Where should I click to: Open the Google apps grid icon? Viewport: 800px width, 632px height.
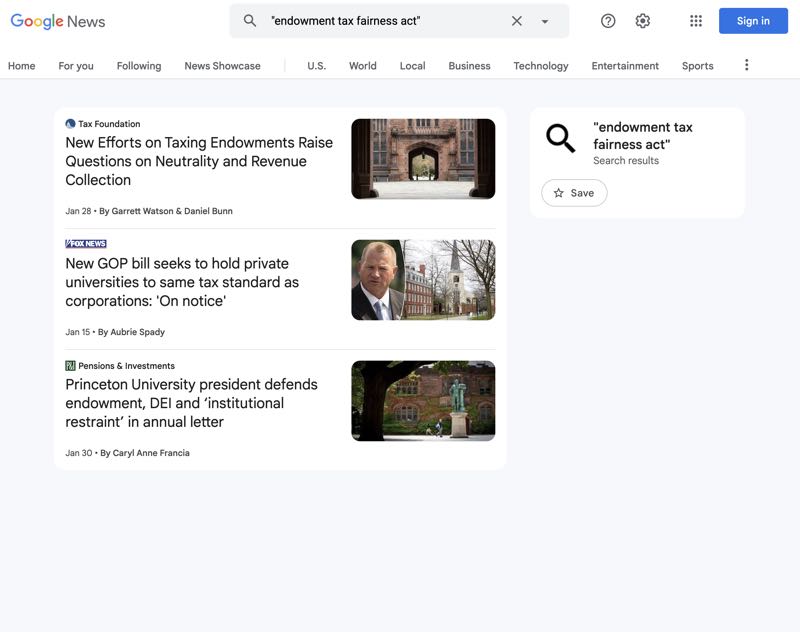click(x=696, y=21)
